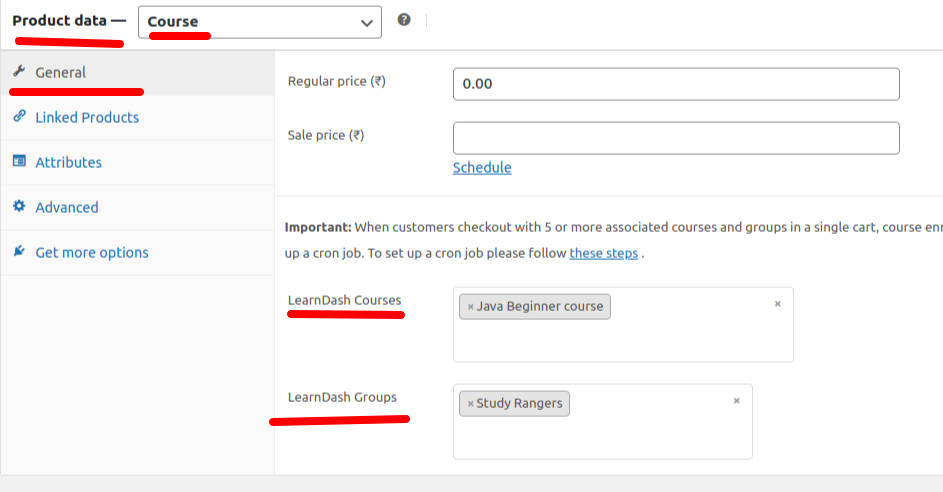Viewport: 943px width, 492px height.
Task: Go to the Attributes tab
Action: point(68,162)
